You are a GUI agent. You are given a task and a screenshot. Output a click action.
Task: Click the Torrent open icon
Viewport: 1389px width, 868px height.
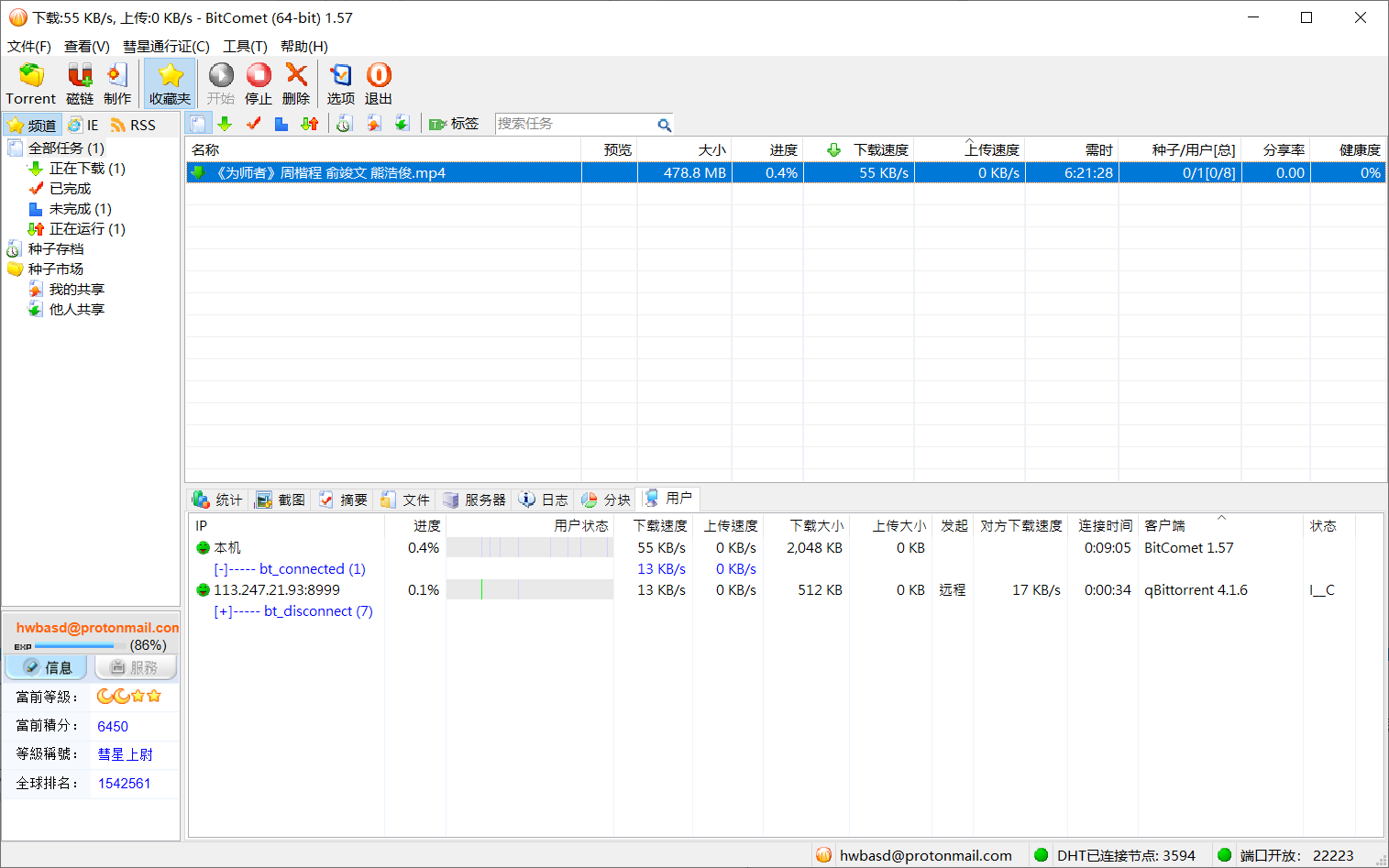coord(31,76)
